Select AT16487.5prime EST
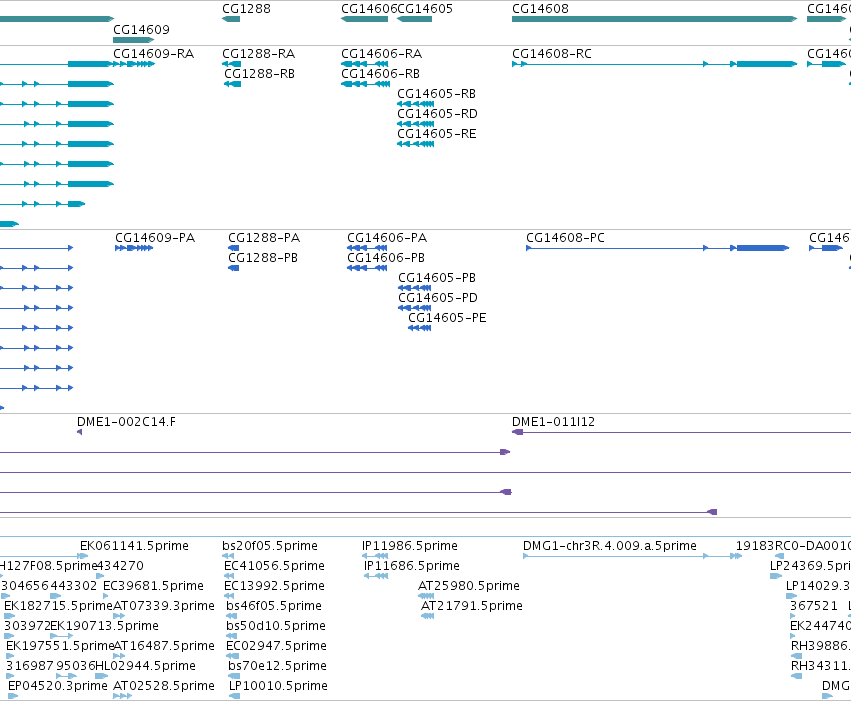 (119, 657)
